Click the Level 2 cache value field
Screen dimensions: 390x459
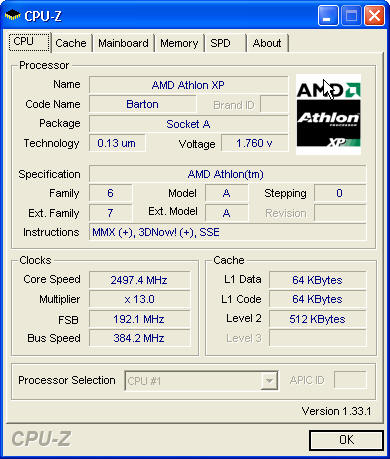click(x=318, y=319)
